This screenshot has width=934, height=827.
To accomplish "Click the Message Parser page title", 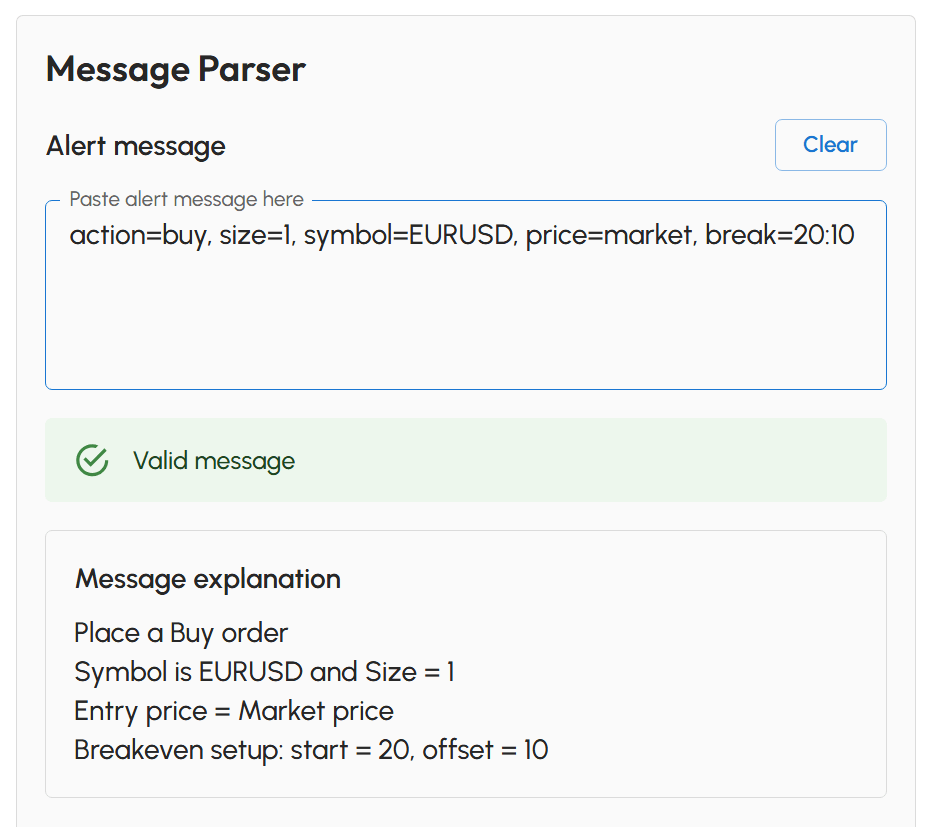I will pyautogui.click(x=175, y=69).
